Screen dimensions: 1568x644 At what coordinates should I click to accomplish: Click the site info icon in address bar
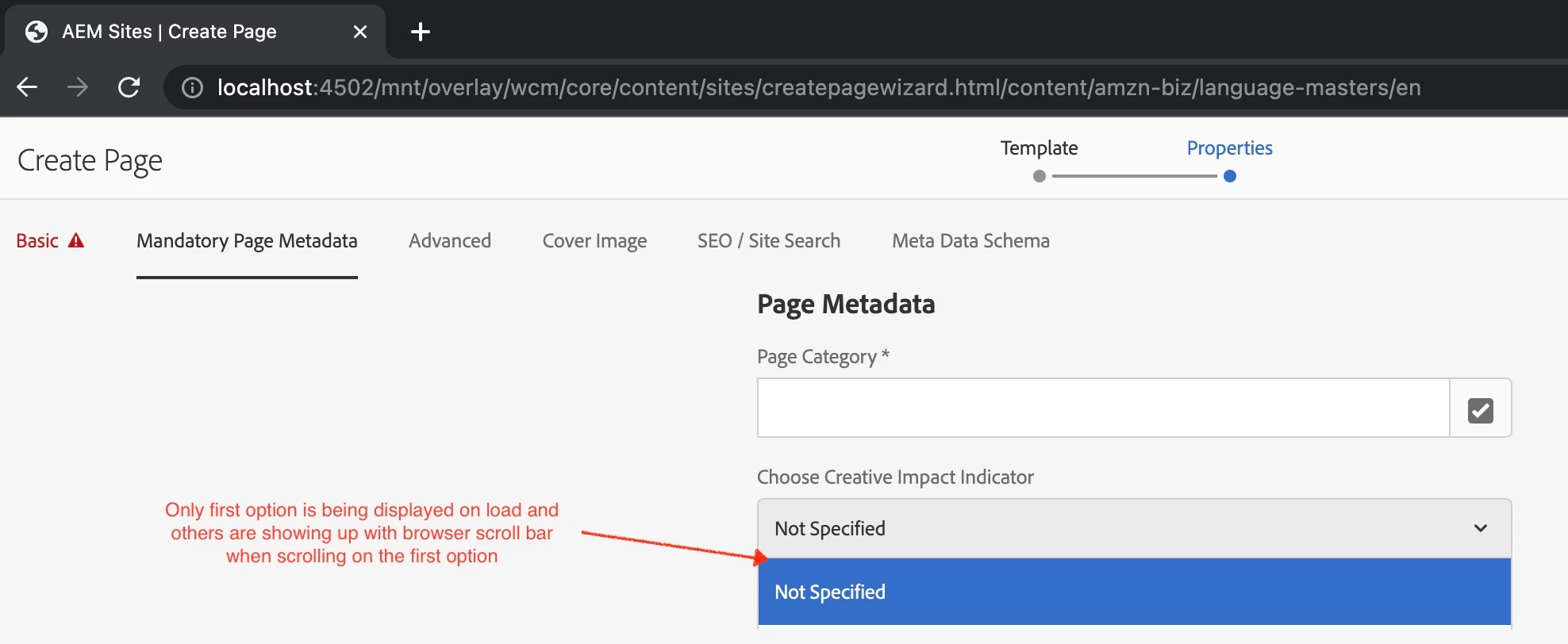[x=192, y=87]
